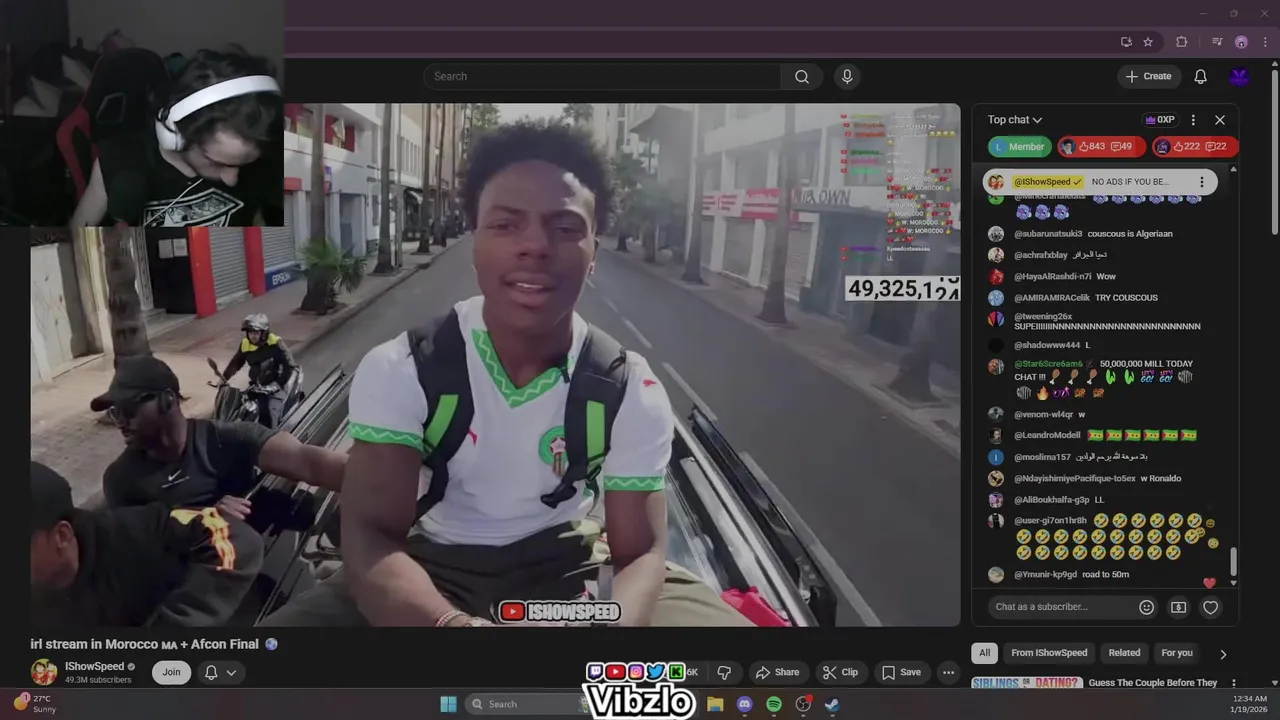The width and height of the screenshot is (1280, 720).
Task: Open Discord from taskbar
Action: (x=744, y=704)
